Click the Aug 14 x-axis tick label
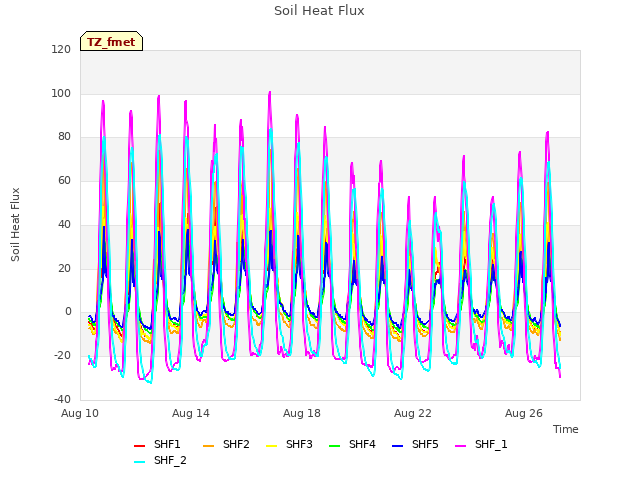Screen dimensions: 640x480 pyautogui.click(x=191, y=413)
